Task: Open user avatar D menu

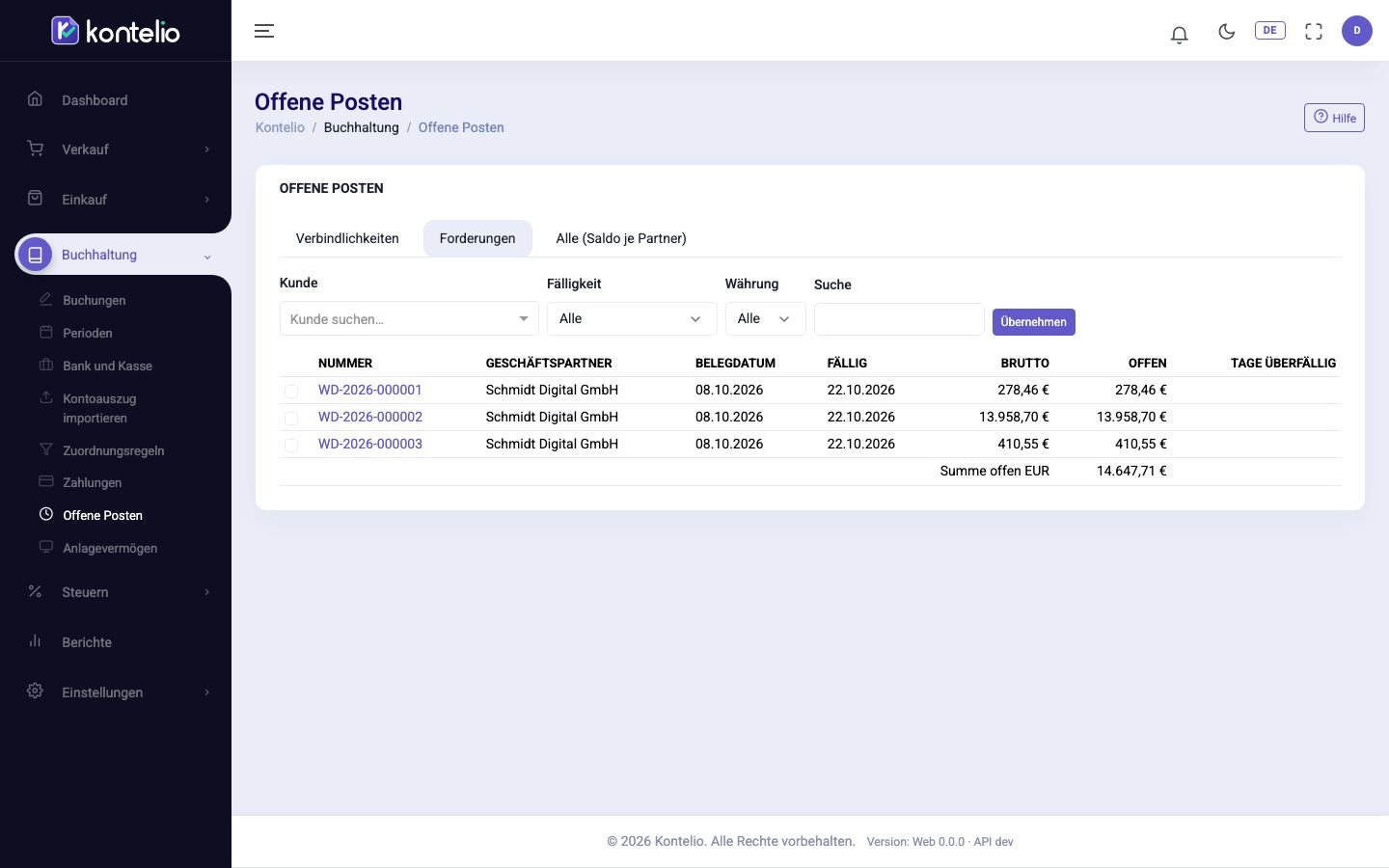Action: pyautogui.click(x=1356, y=31)
